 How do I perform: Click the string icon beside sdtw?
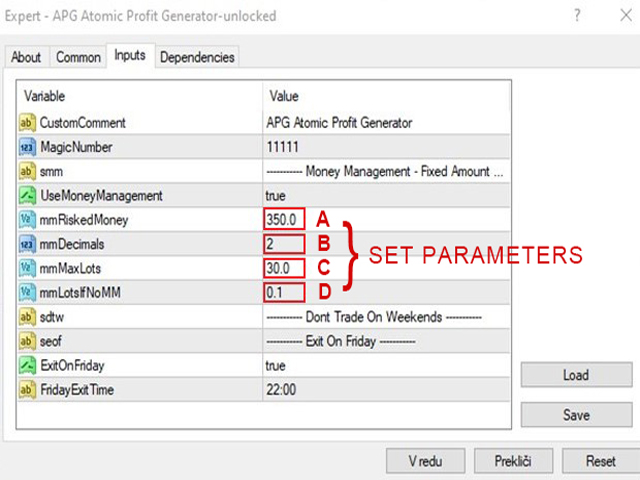[x=27, y=317]
